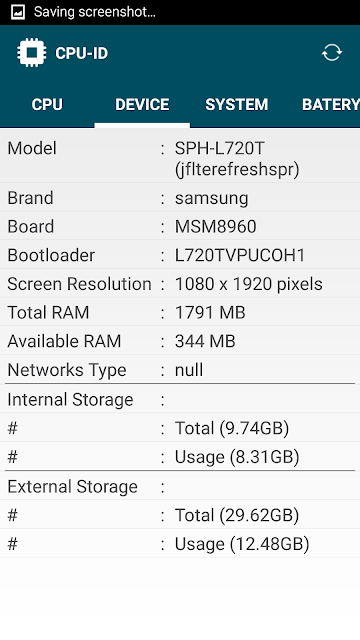
Task: Tap the Bootloader L720TVPUCOH1 row
Action: pos(180,255)
